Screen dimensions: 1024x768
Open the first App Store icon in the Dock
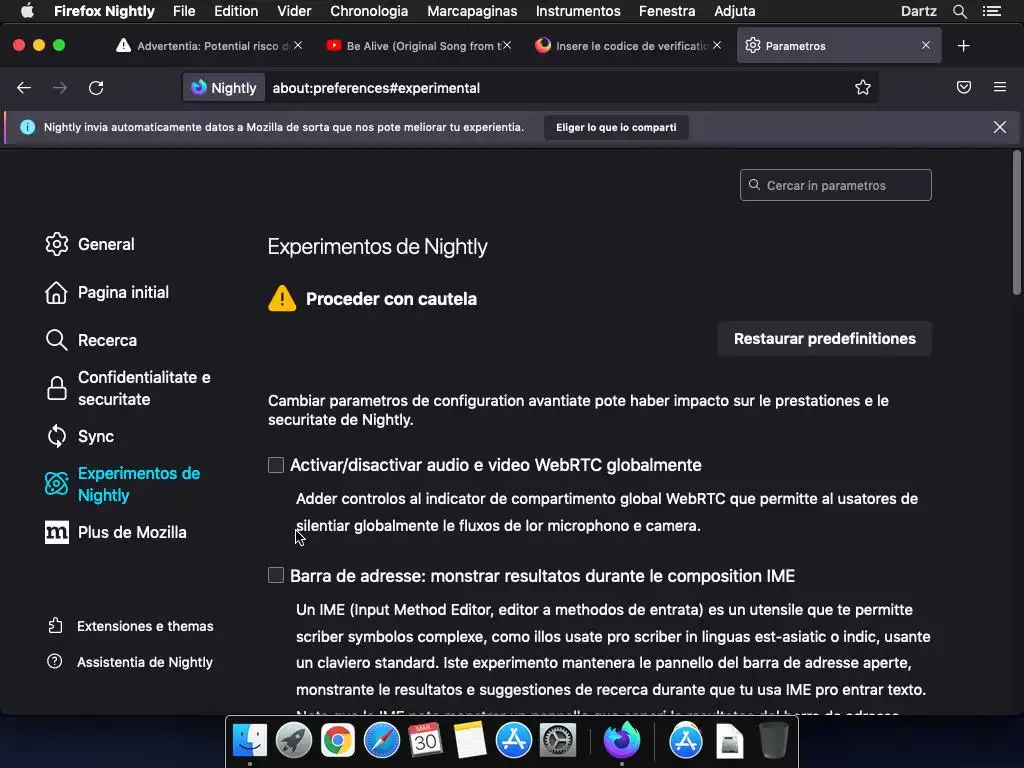[513, 741]
